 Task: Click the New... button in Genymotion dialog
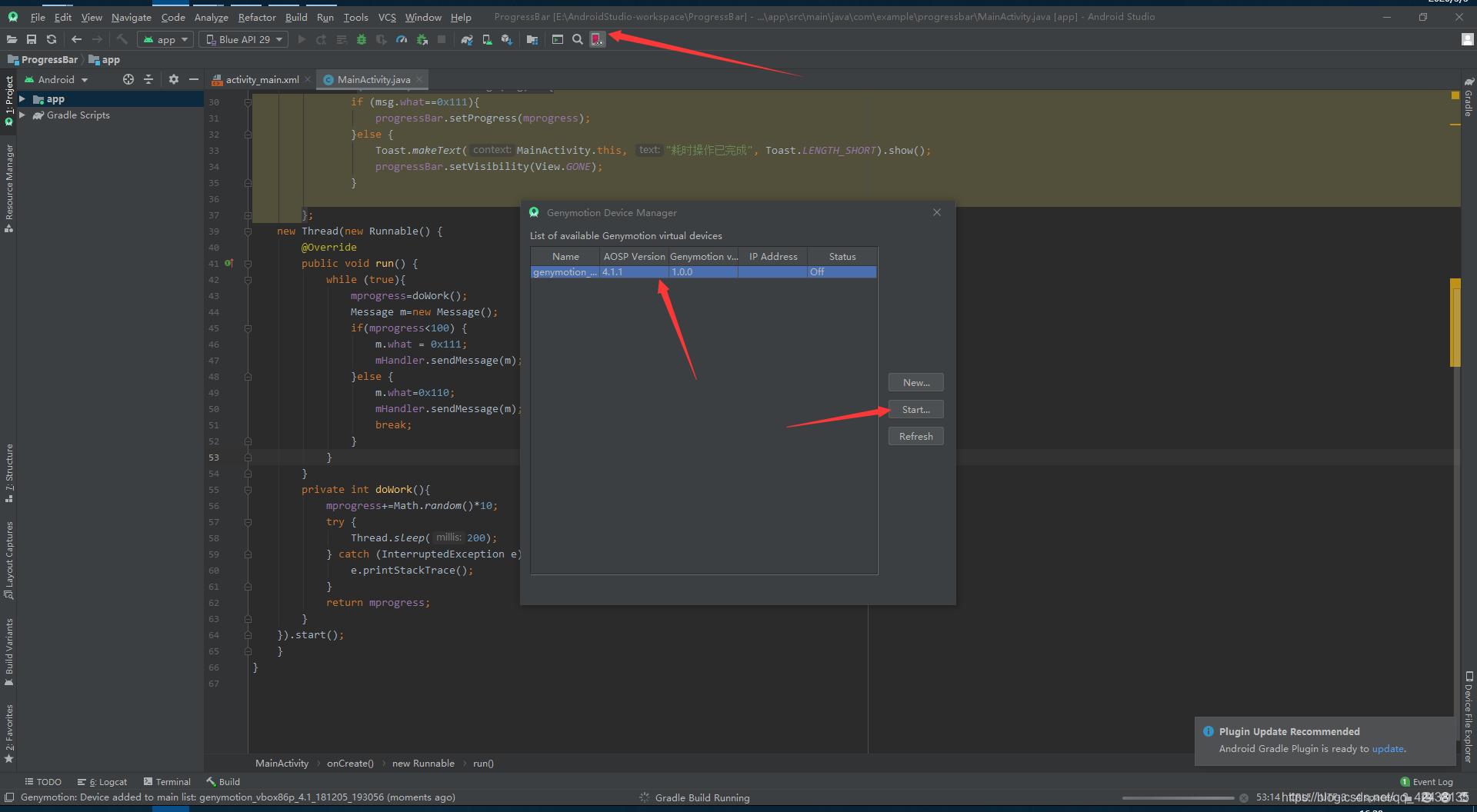pyautogui.click(x=915, y=382)
